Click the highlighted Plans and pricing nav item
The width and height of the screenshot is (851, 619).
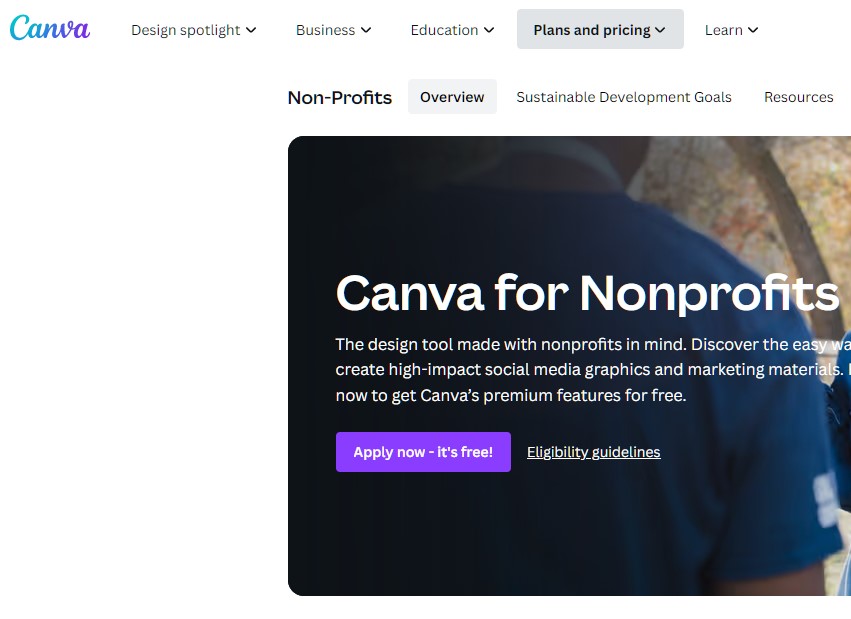592,30
